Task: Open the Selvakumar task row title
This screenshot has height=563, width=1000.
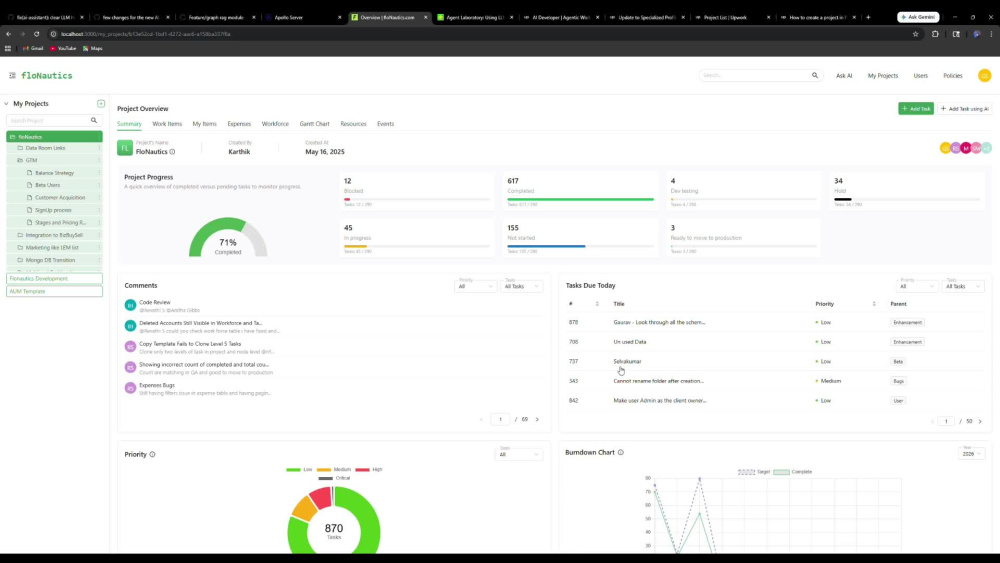Action: (627, 362)
